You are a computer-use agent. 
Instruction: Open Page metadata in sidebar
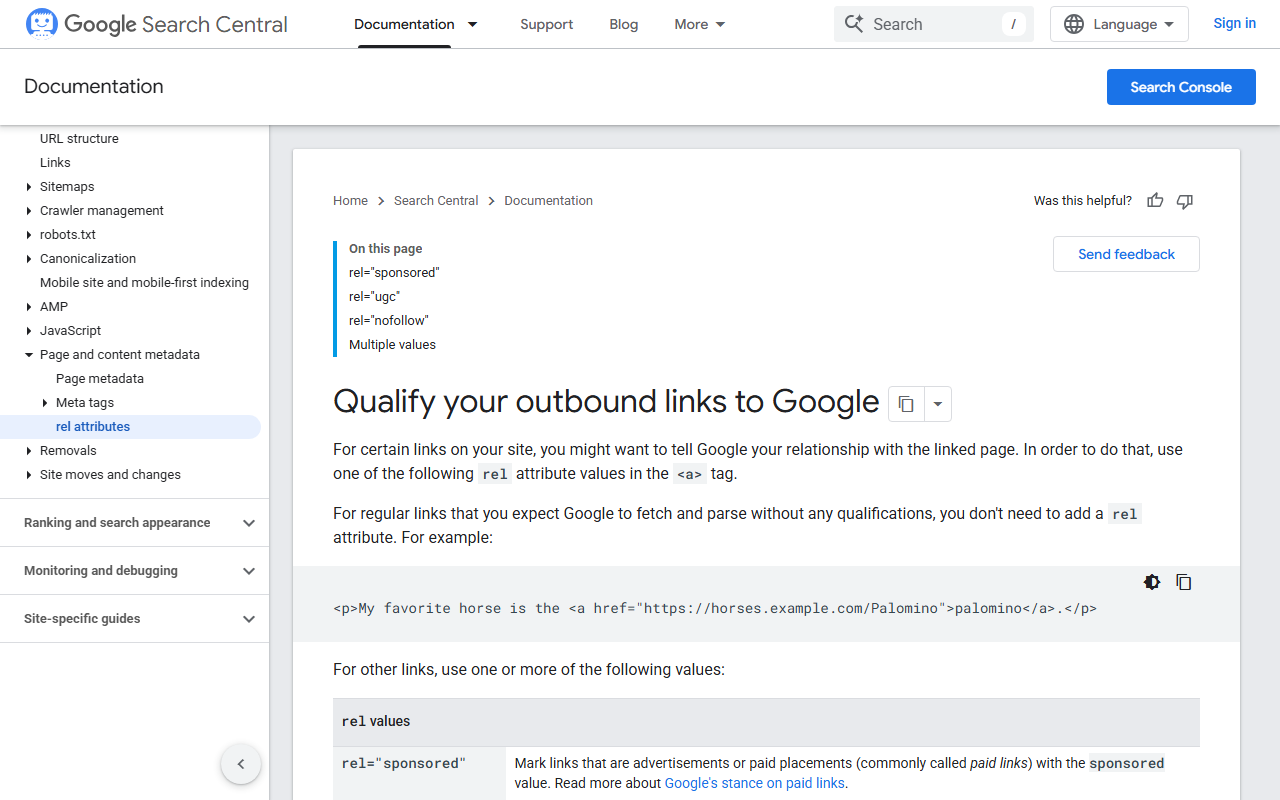click(x=100, y=379)
